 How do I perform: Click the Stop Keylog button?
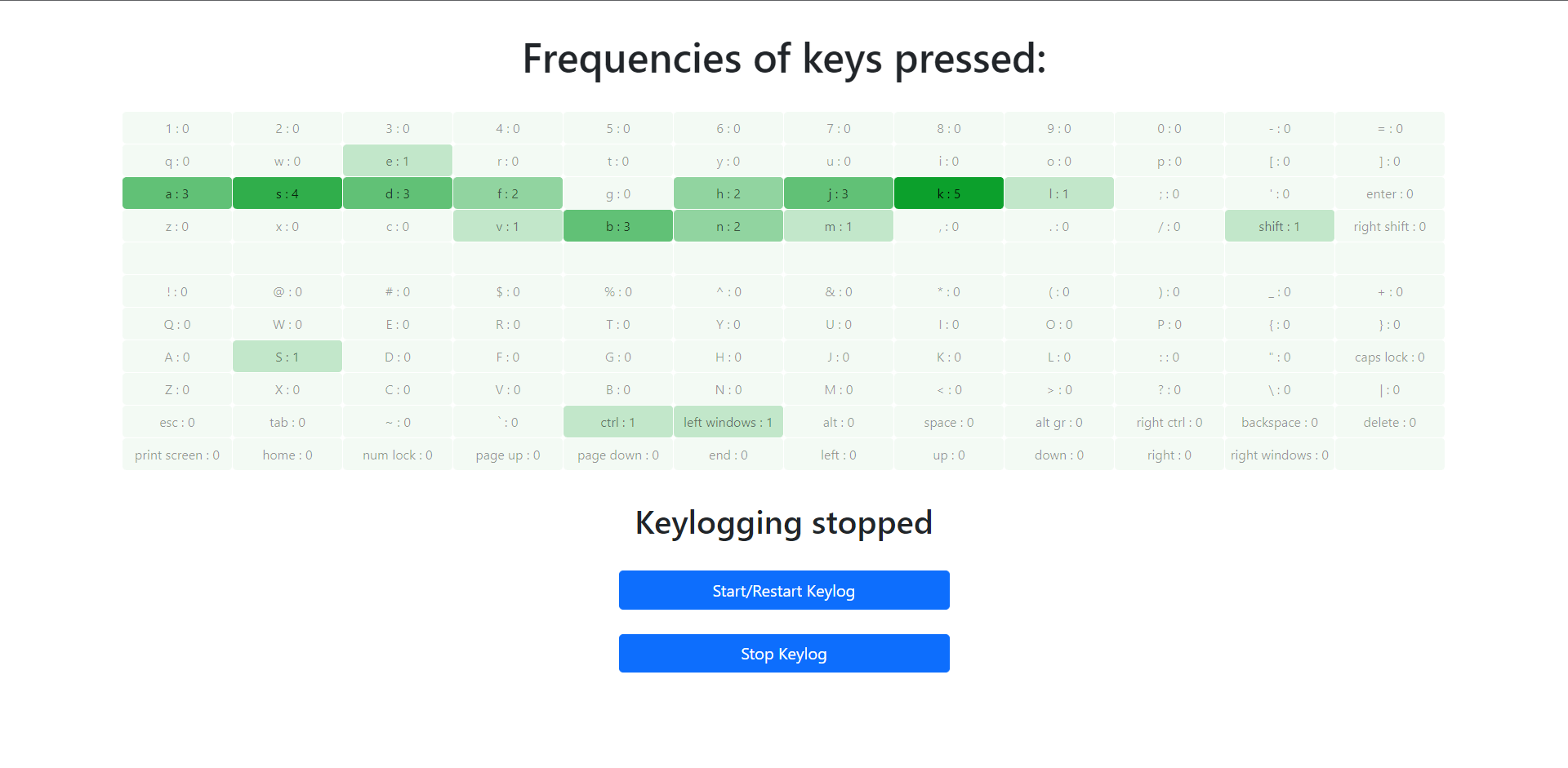pos(783,653)
